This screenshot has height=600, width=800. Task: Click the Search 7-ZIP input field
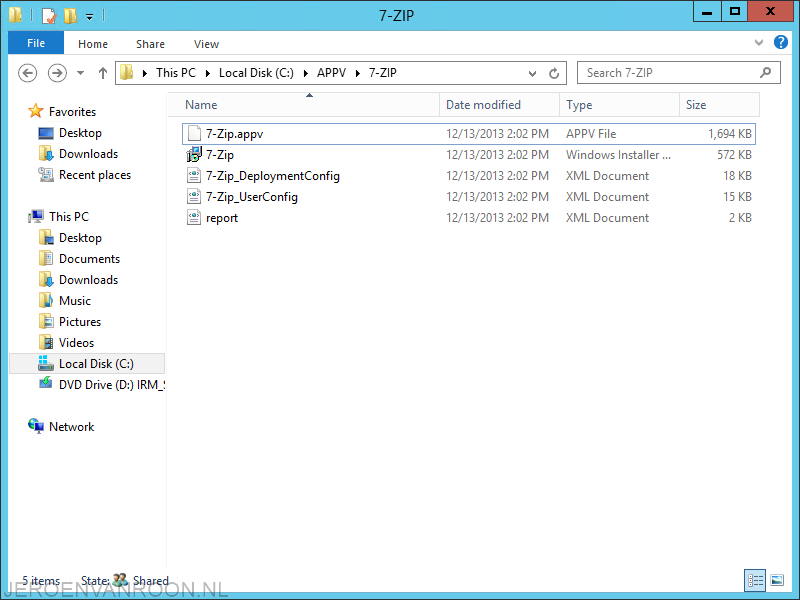(679, 73)
